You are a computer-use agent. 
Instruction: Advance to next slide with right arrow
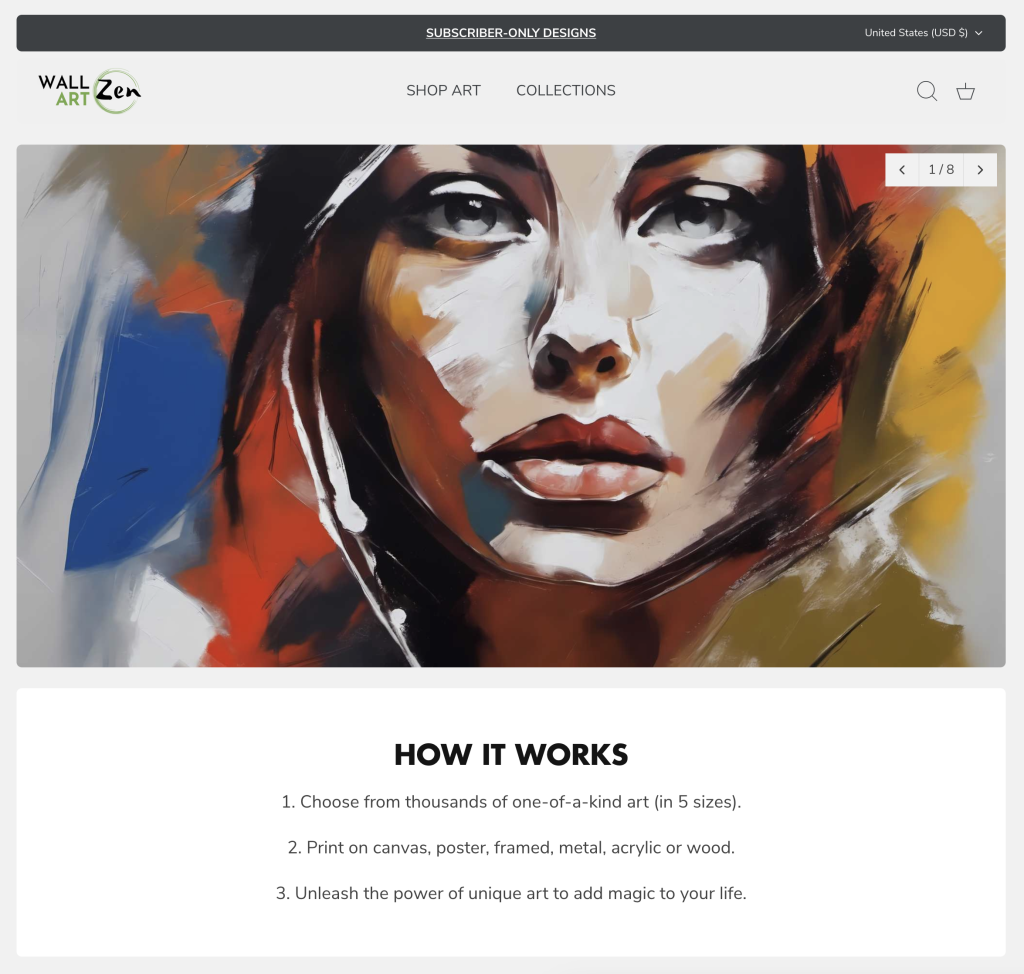[980, 170]
